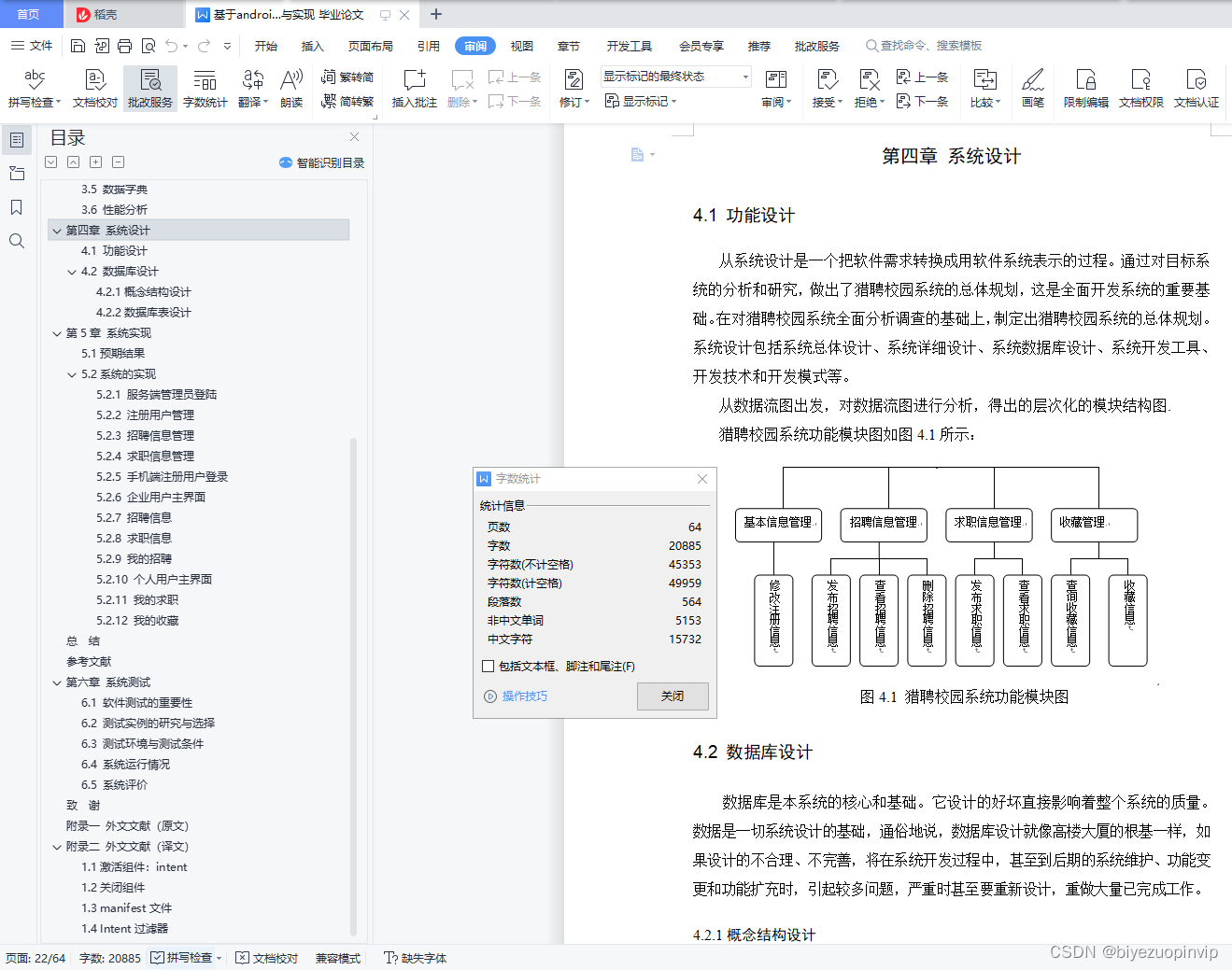Open the 比较 compare documents tool
The width and height of the screenshot is (1232, 970).
coord(984,88)
